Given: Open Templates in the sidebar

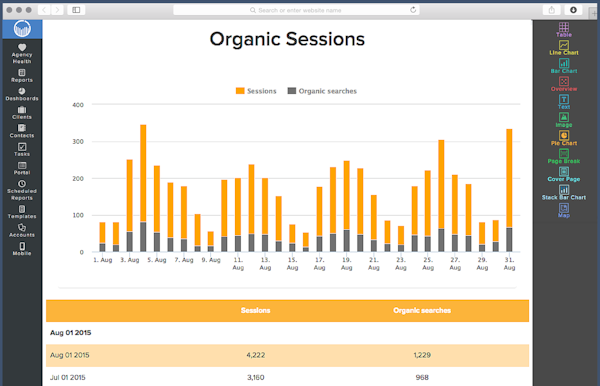Looking at the screenshot, I should coord(22,212).
